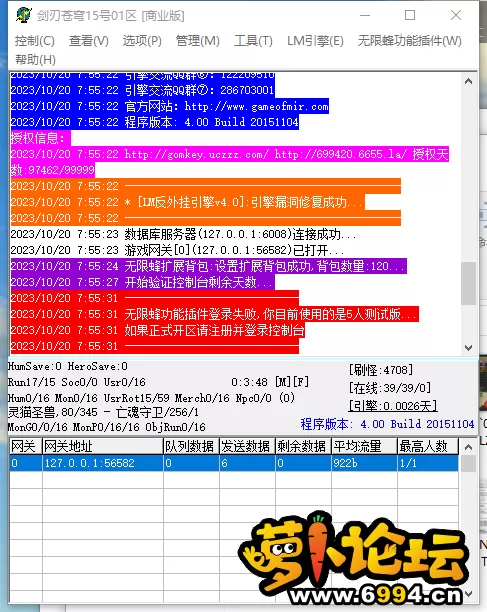This screenshot has height=612, width=487.
Task: Click log line 数据库服务器(127.0.0.1:6008)连接成功
Action: (183, 234)
